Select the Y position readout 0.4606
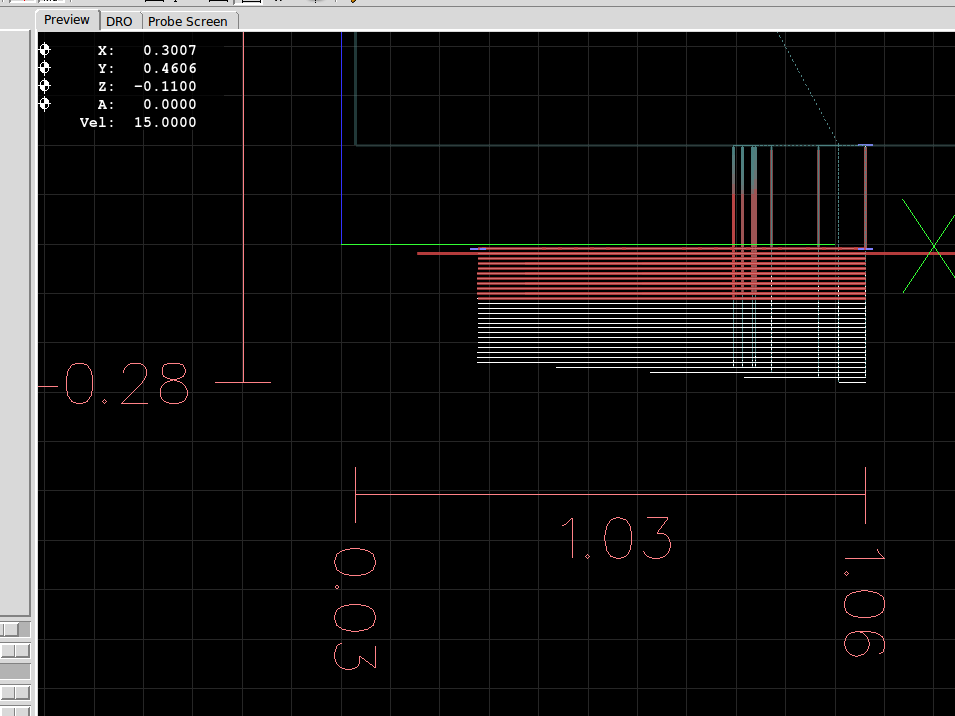 [x=169, y=68]
